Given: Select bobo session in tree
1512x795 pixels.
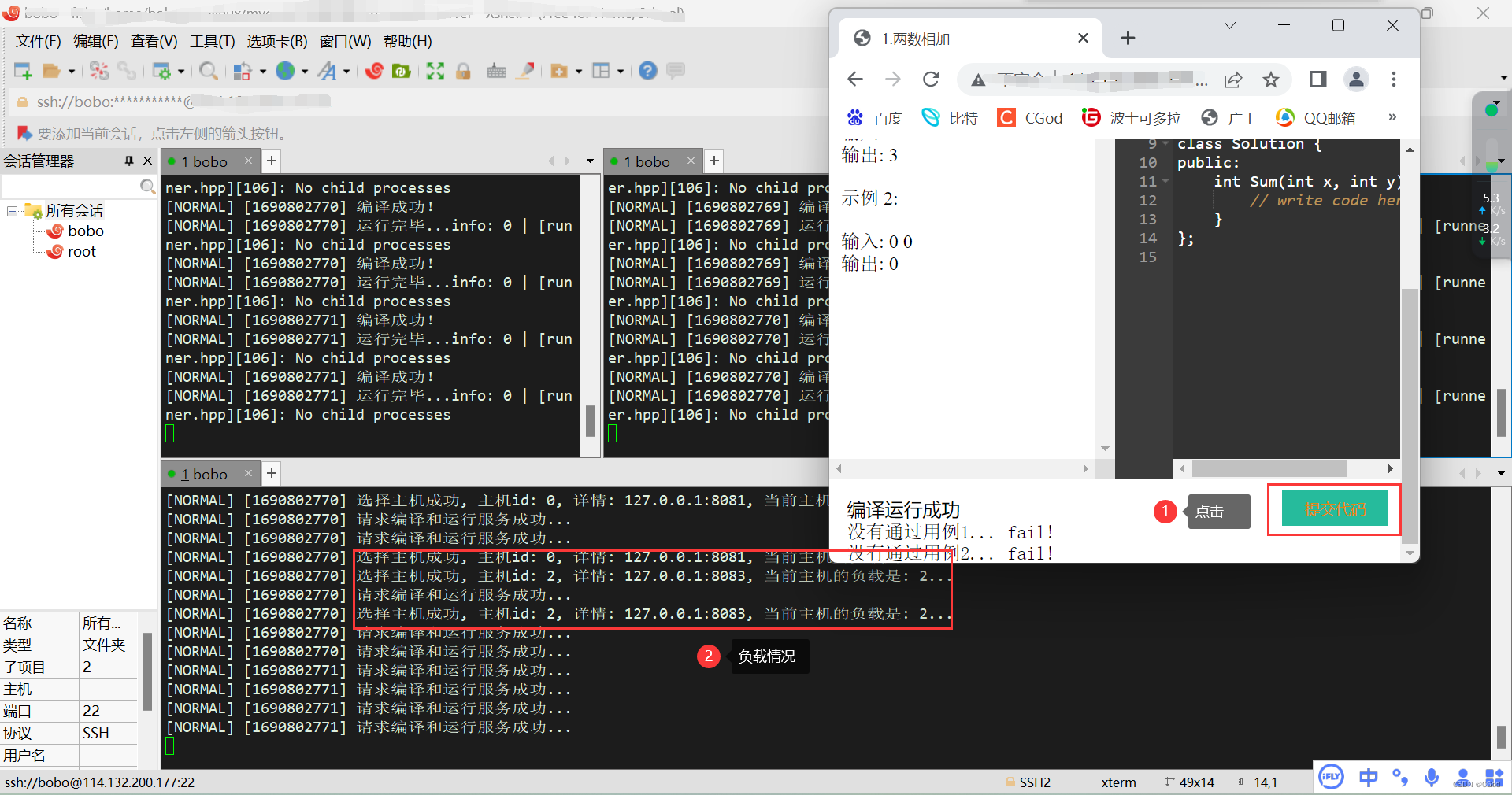Looking at the screenshot, I should (x=76, y=231).
